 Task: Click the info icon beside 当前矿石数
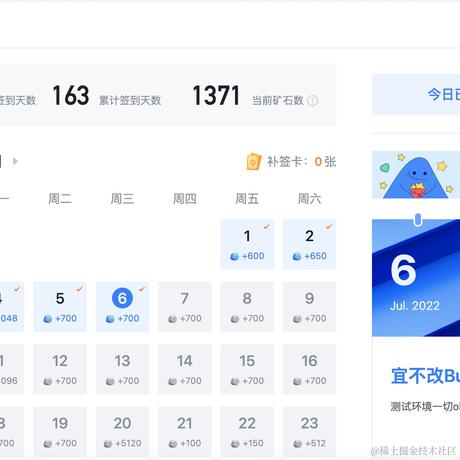point(312,100)
